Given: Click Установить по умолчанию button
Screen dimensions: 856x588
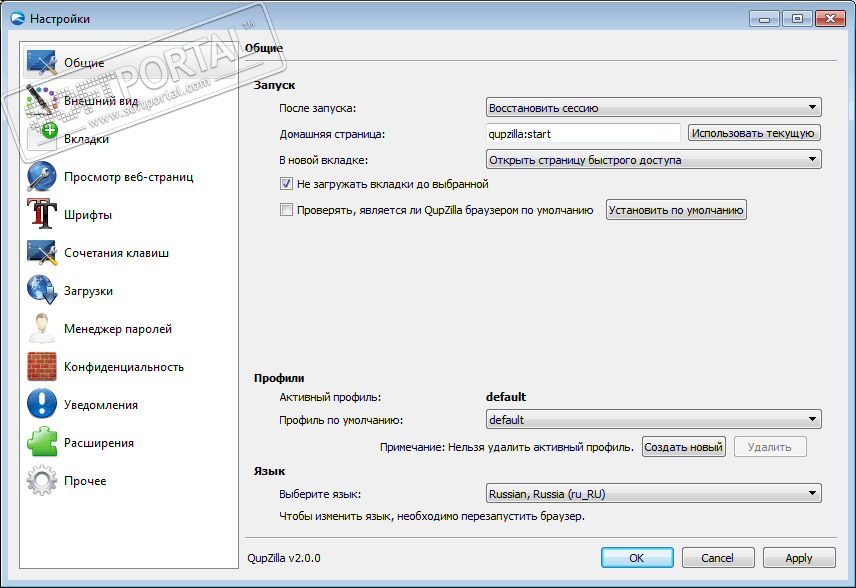Looking at the screenshot, I should (676, 210).
